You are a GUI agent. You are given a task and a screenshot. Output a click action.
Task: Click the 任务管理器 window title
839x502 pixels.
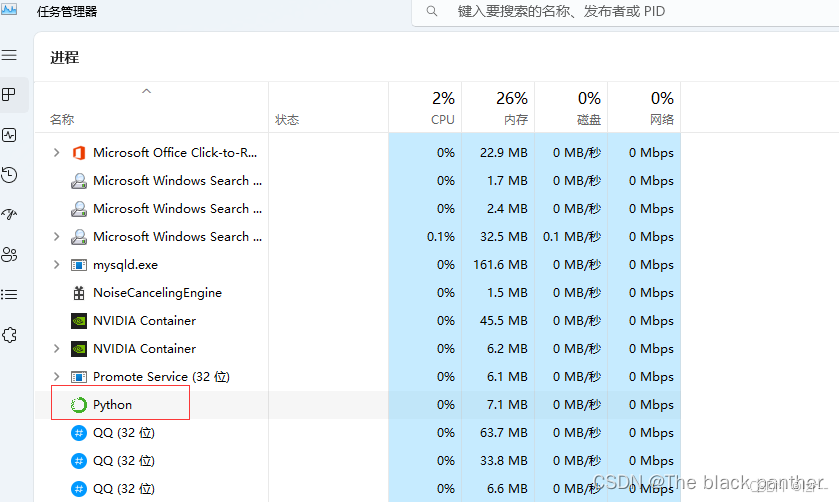click(x=67, y=11)
